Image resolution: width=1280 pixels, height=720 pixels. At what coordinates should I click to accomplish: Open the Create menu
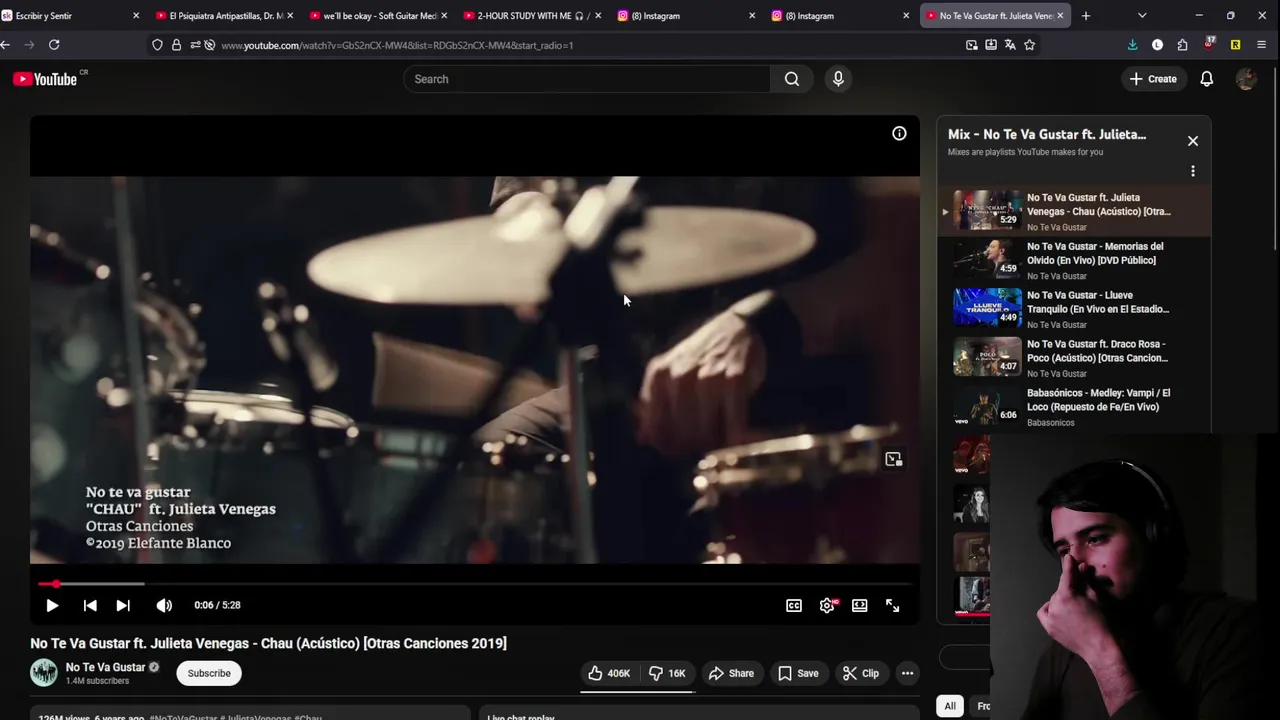coord(1153,79)
